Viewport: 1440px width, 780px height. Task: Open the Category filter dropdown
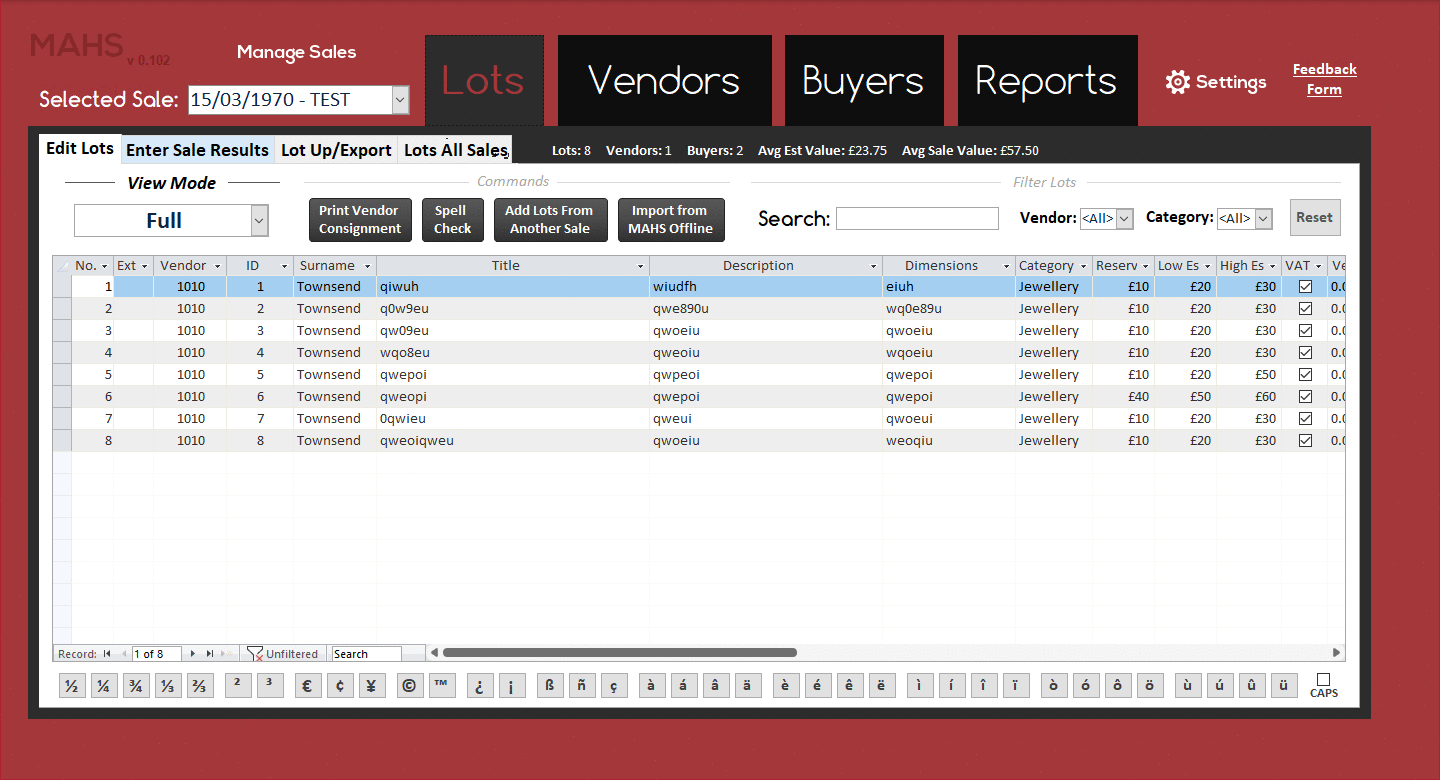(1263, 218)
